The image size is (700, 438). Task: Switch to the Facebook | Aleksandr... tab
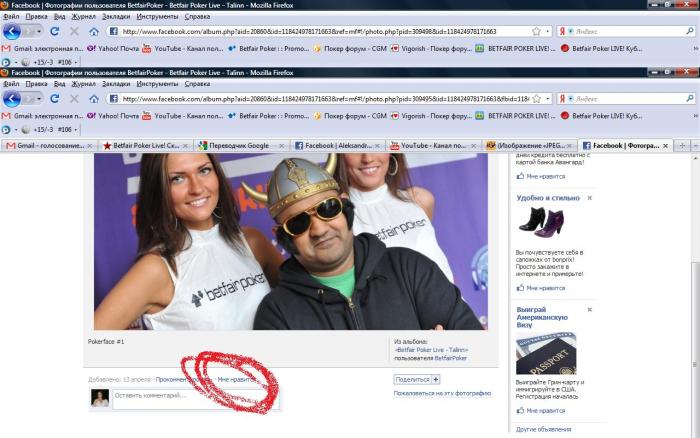click(x=337, y=146)
